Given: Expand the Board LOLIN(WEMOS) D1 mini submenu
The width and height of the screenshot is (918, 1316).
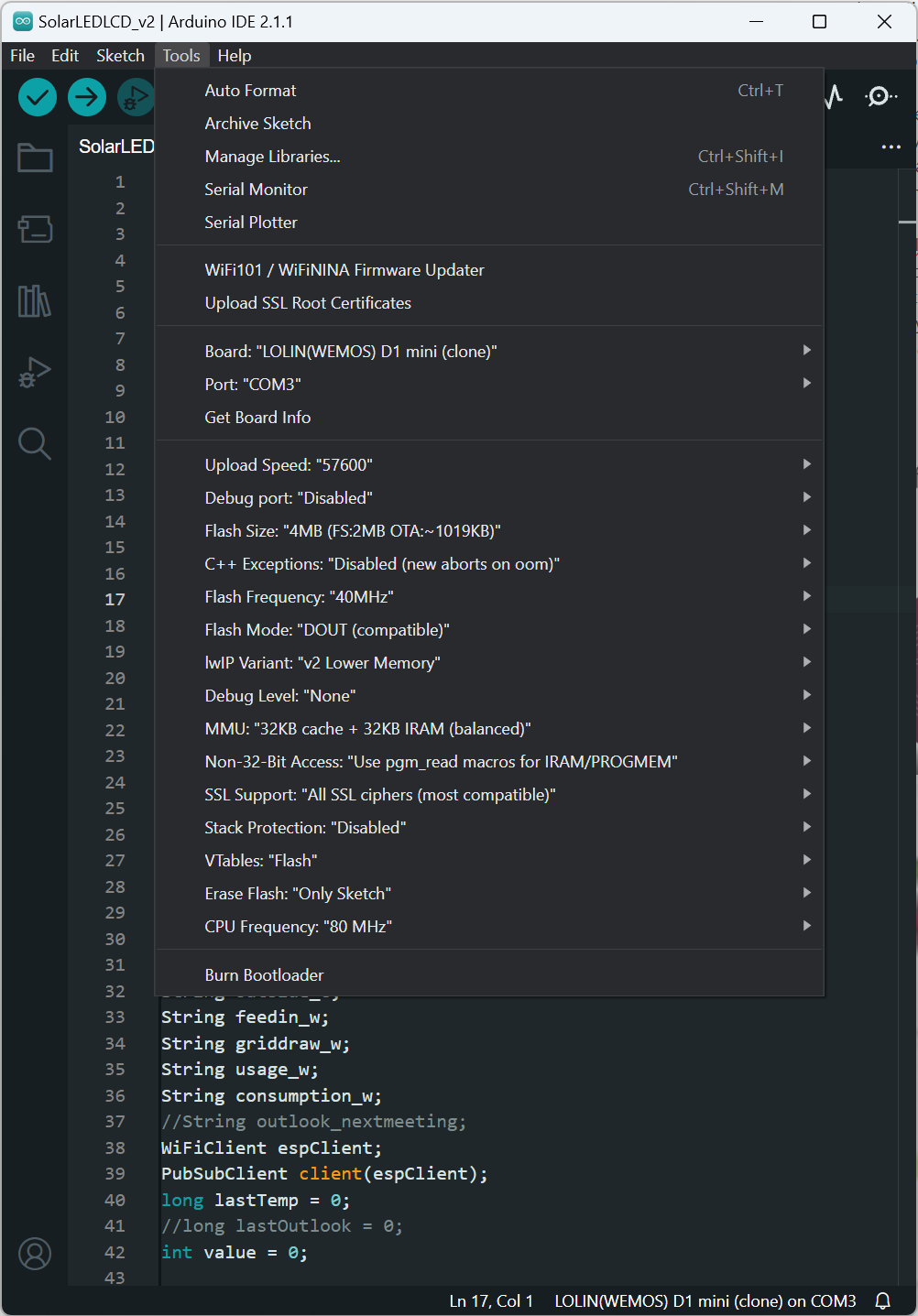Looking at the screenshot, I should pyautogui.click(x=489, y=351).
